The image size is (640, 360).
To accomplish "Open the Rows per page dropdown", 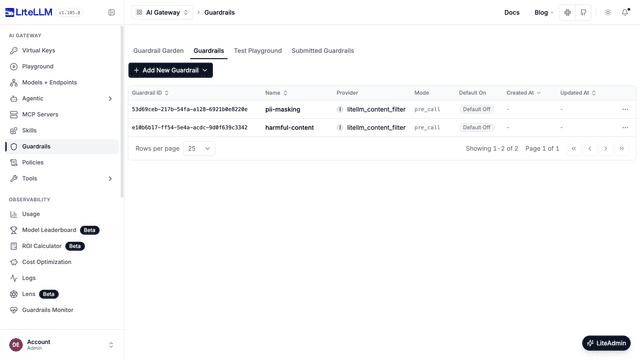I will [199, 149].
